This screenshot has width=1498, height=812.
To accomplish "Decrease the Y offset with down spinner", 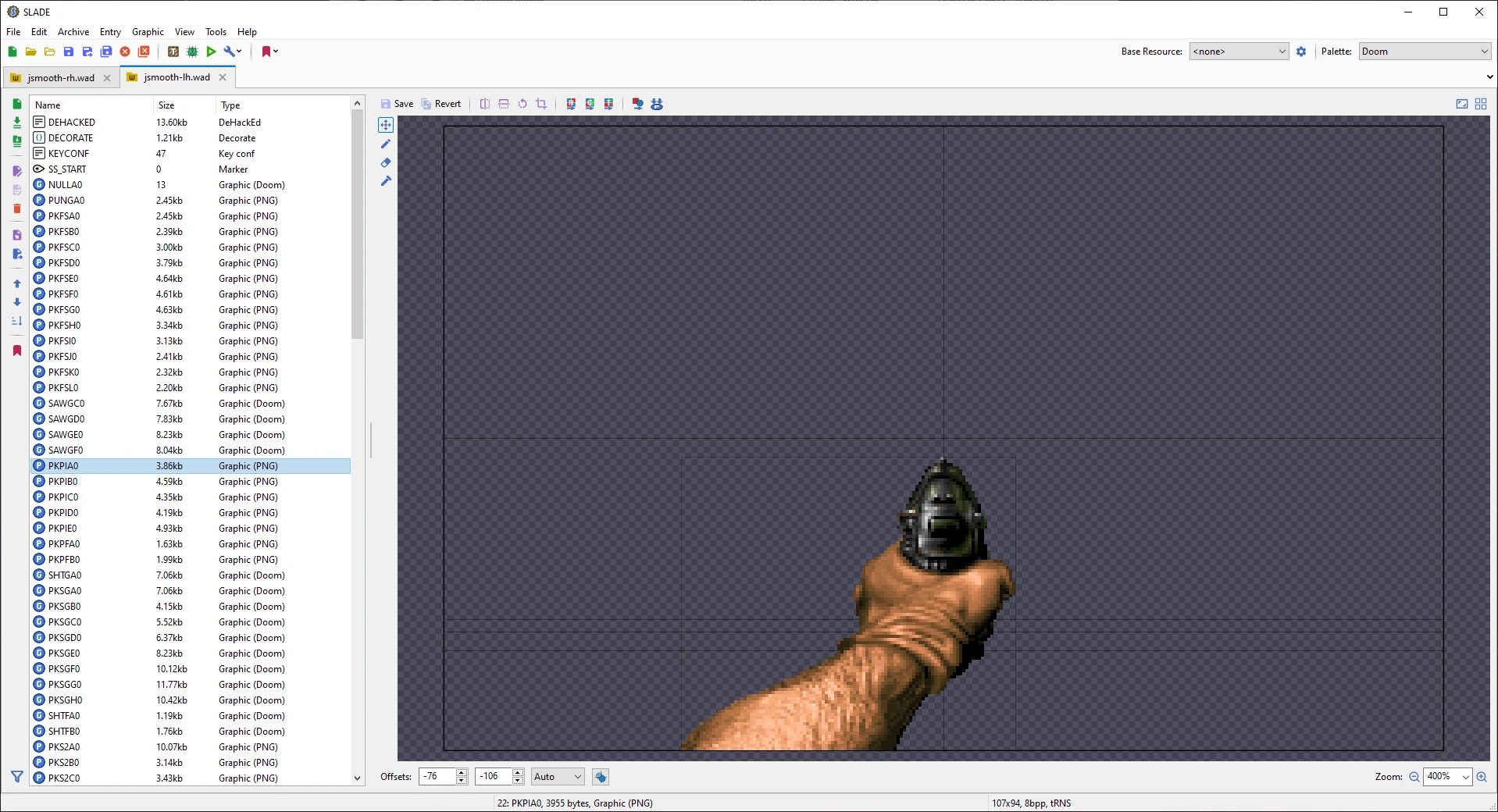I will click(x=518, y=781).
